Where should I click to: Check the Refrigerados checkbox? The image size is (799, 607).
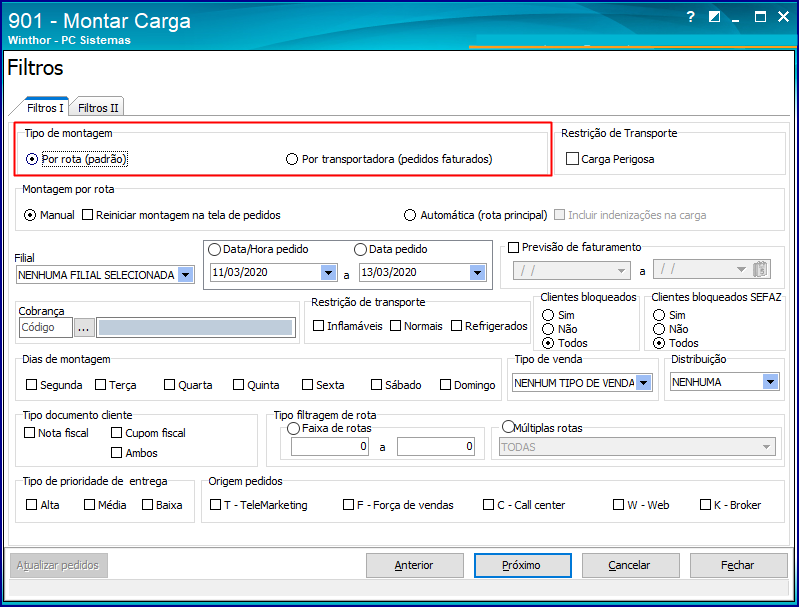tap(457, 326)
